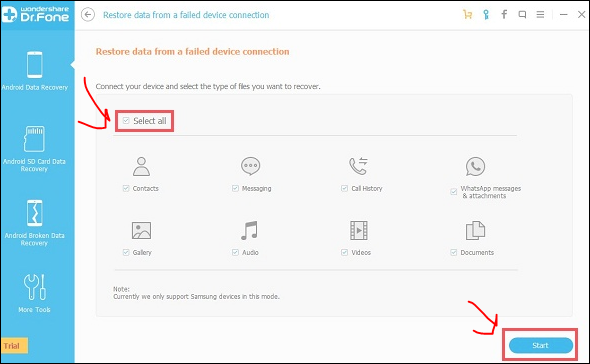
Task: Open More Tools in sidebar
Action: pyautogui.click(x=35, y=293)
